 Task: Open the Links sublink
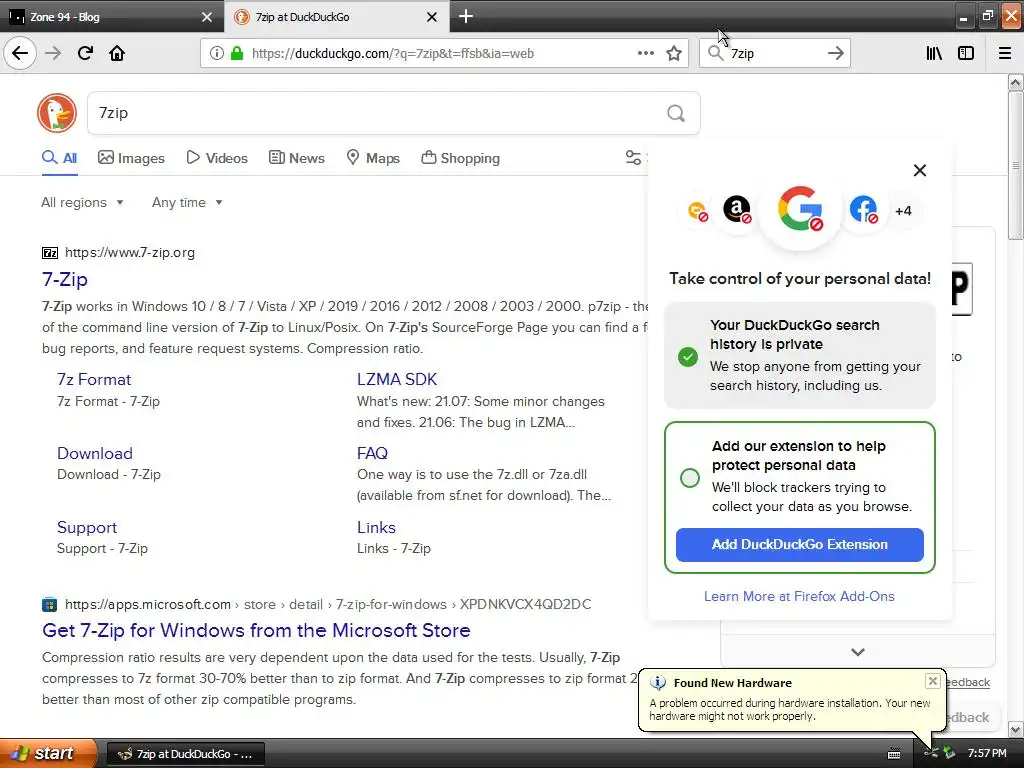[376, 527]
